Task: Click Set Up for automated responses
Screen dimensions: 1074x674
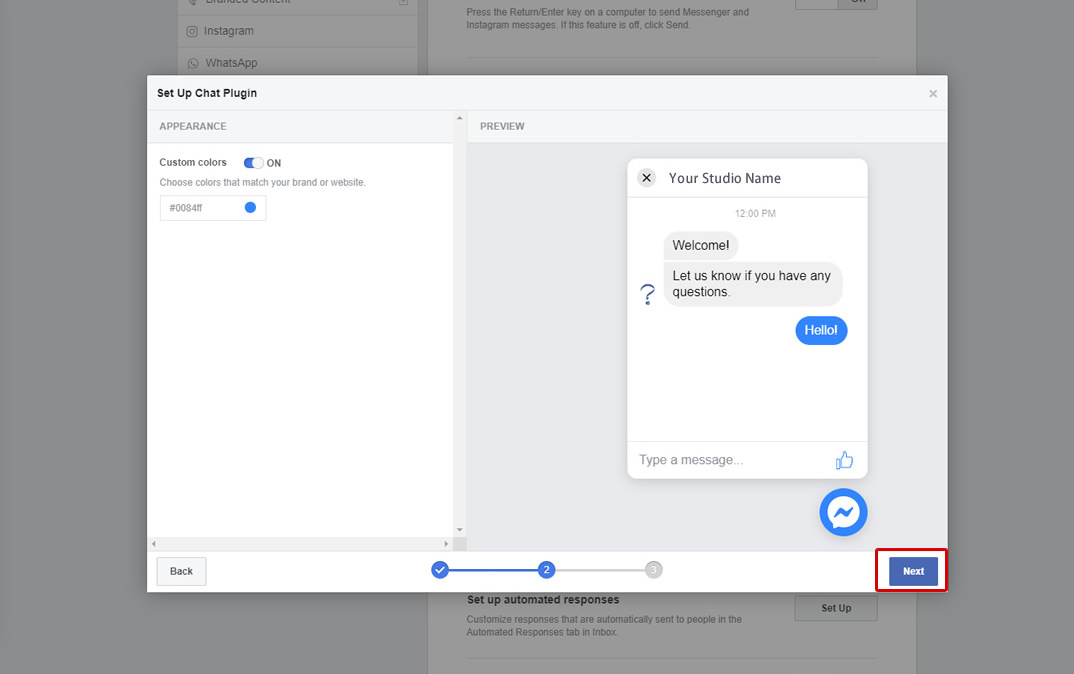Action: click(x=836, y=608)
